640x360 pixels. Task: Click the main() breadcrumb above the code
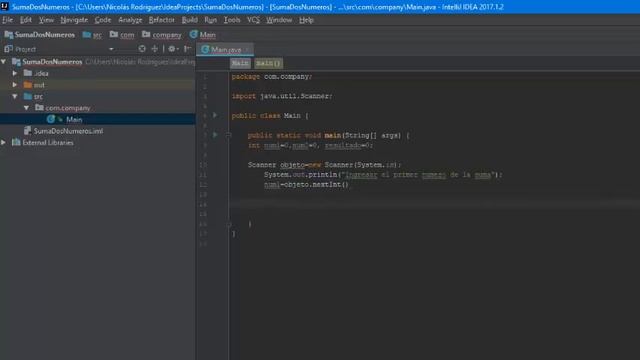pos(269,63)
